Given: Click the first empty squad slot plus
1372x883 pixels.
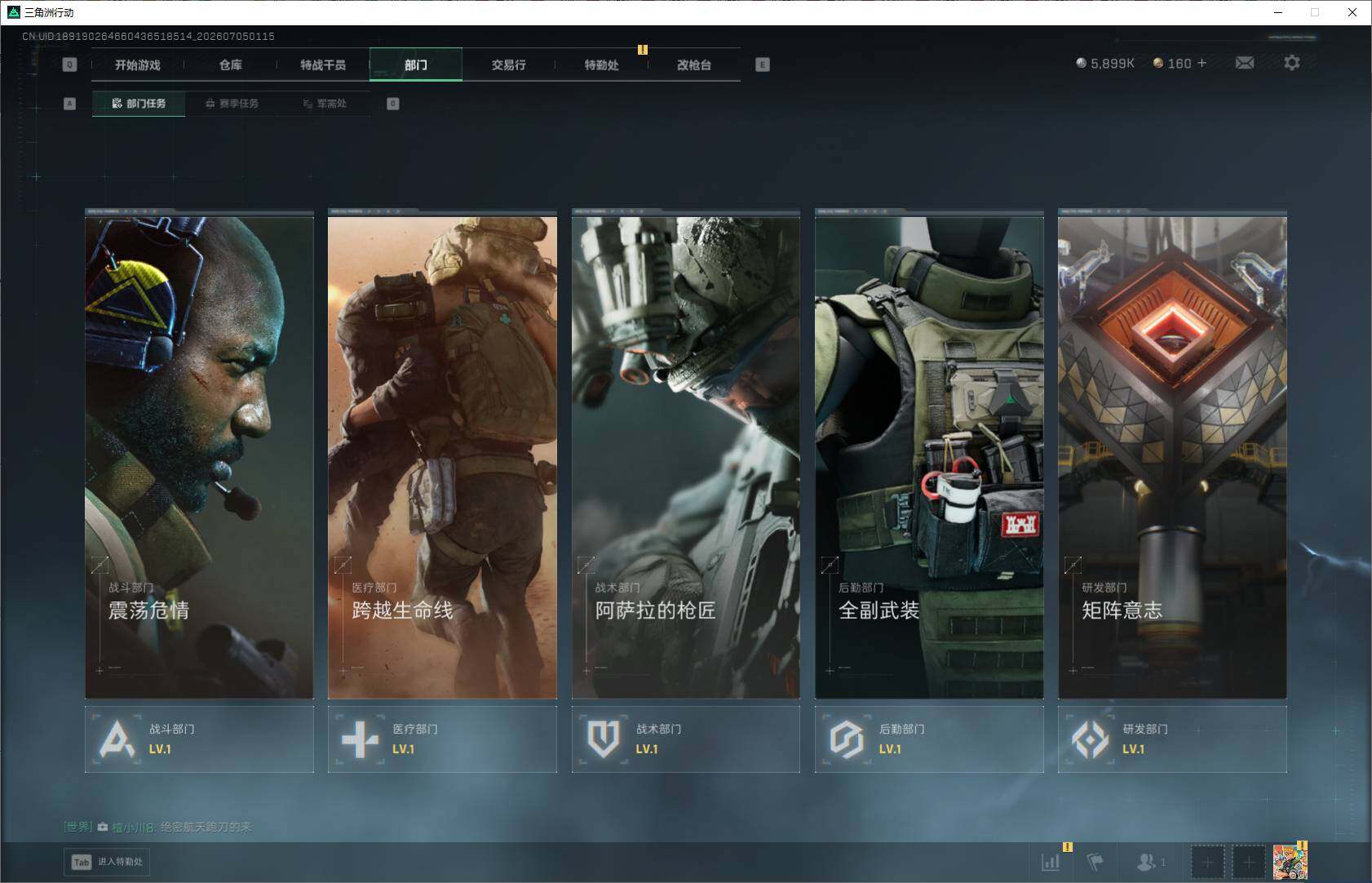Looking at the screenshot, I should [x=1208, y=862].
